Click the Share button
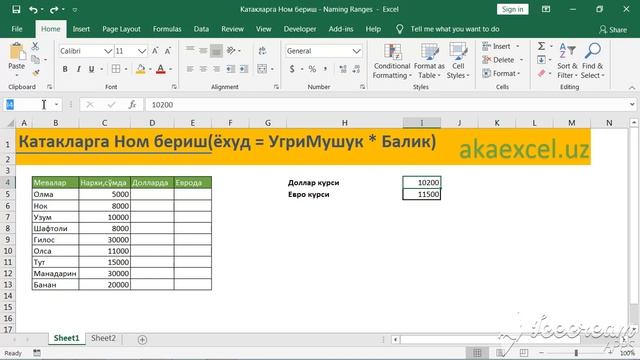Viewport: 640px width, 360px height. point(613,29)
